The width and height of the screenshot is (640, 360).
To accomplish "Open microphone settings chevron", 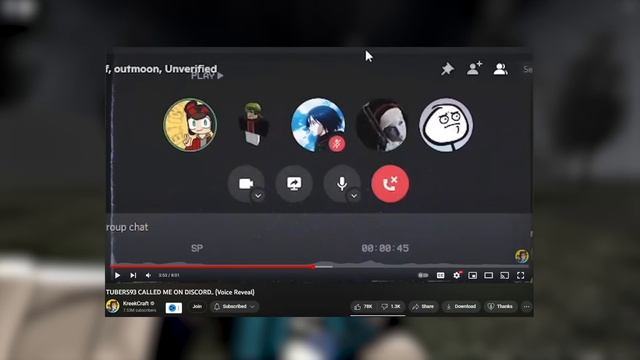I will [x=354, y=196].
